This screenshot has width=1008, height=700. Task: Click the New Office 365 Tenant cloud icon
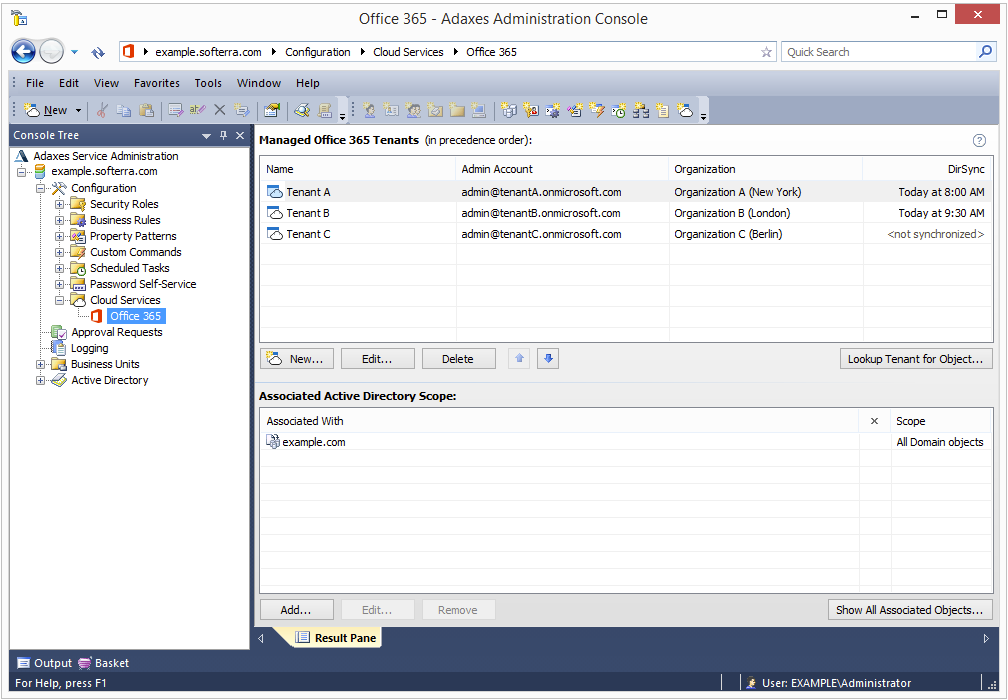tap(685, 111)
